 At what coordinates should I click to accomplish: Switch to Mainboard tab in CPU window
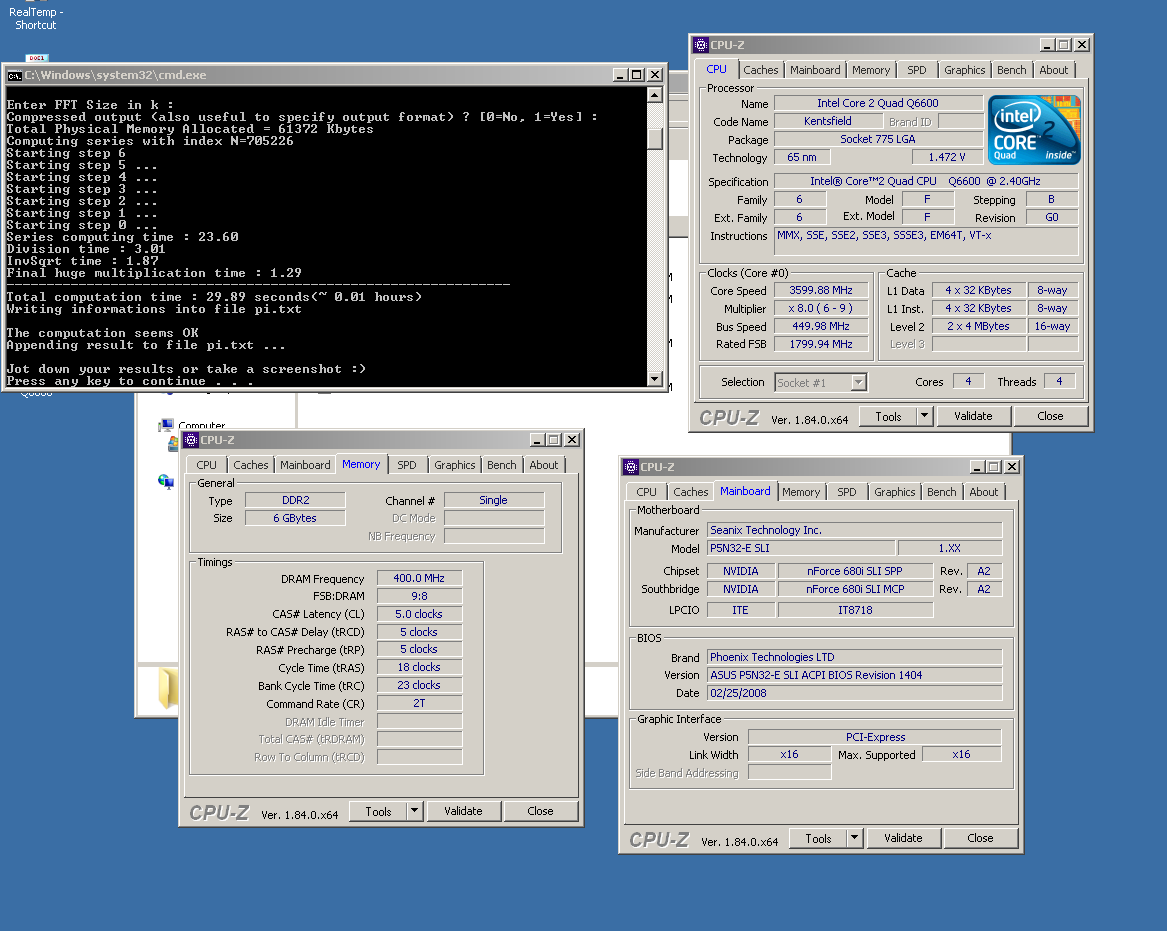point(815,70)
